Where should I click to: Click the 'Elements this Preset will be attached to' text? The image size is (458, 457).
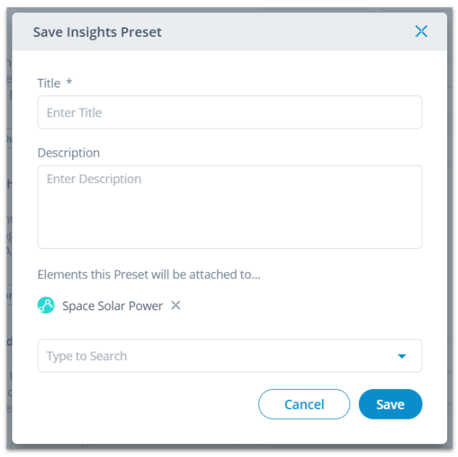149,274
